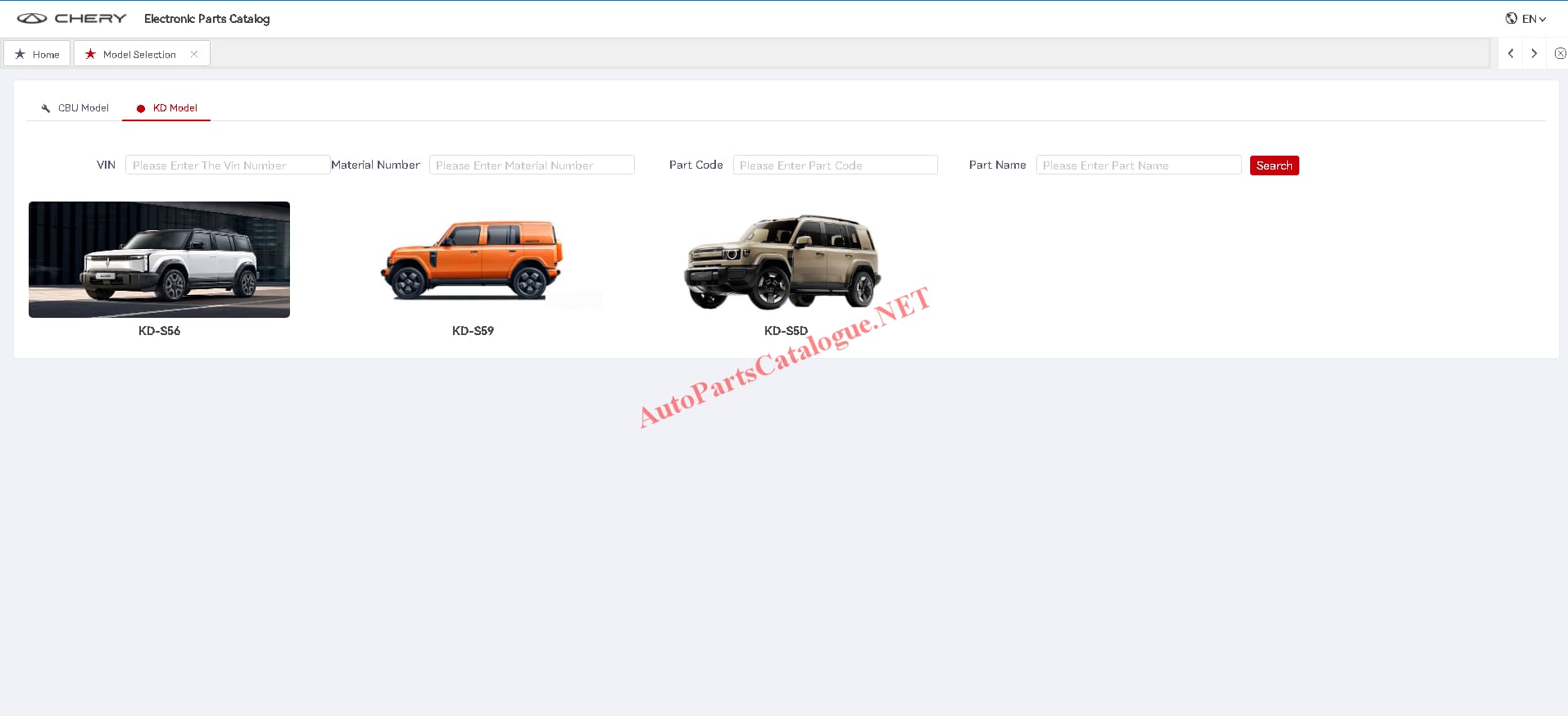Open the KD-S56 white SUV thumbnail
Image resolution: width=1568 pixels, height=716 pixels.
(x=159, y=260)
